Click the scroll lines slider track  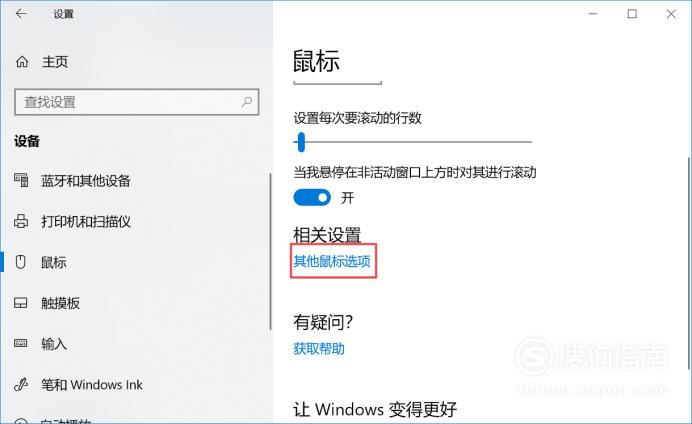click(x=413, y=142)
